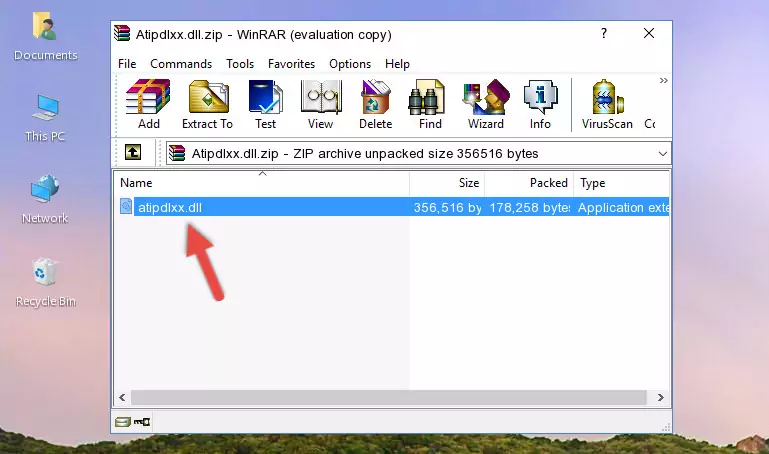Launch the Wizard toolbar icon

(486, 104)
